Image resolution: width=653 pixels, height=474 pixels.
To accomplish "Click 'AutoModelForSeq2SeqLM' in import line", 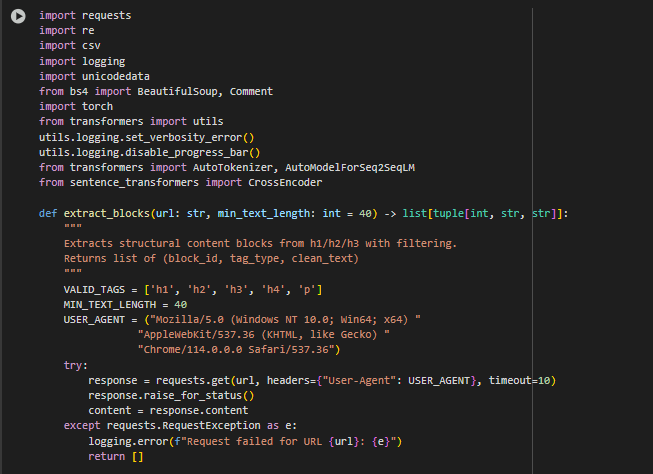I will [x=350, y=167].
